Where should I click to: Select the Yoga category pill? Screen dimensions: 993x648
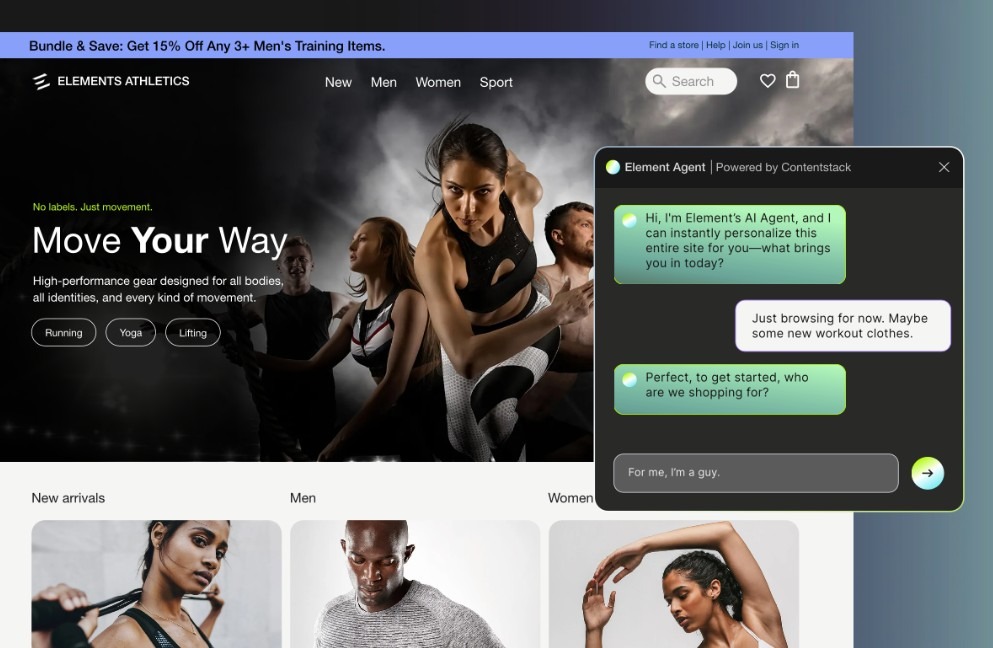pyautogui.click(x=130, y=333)
